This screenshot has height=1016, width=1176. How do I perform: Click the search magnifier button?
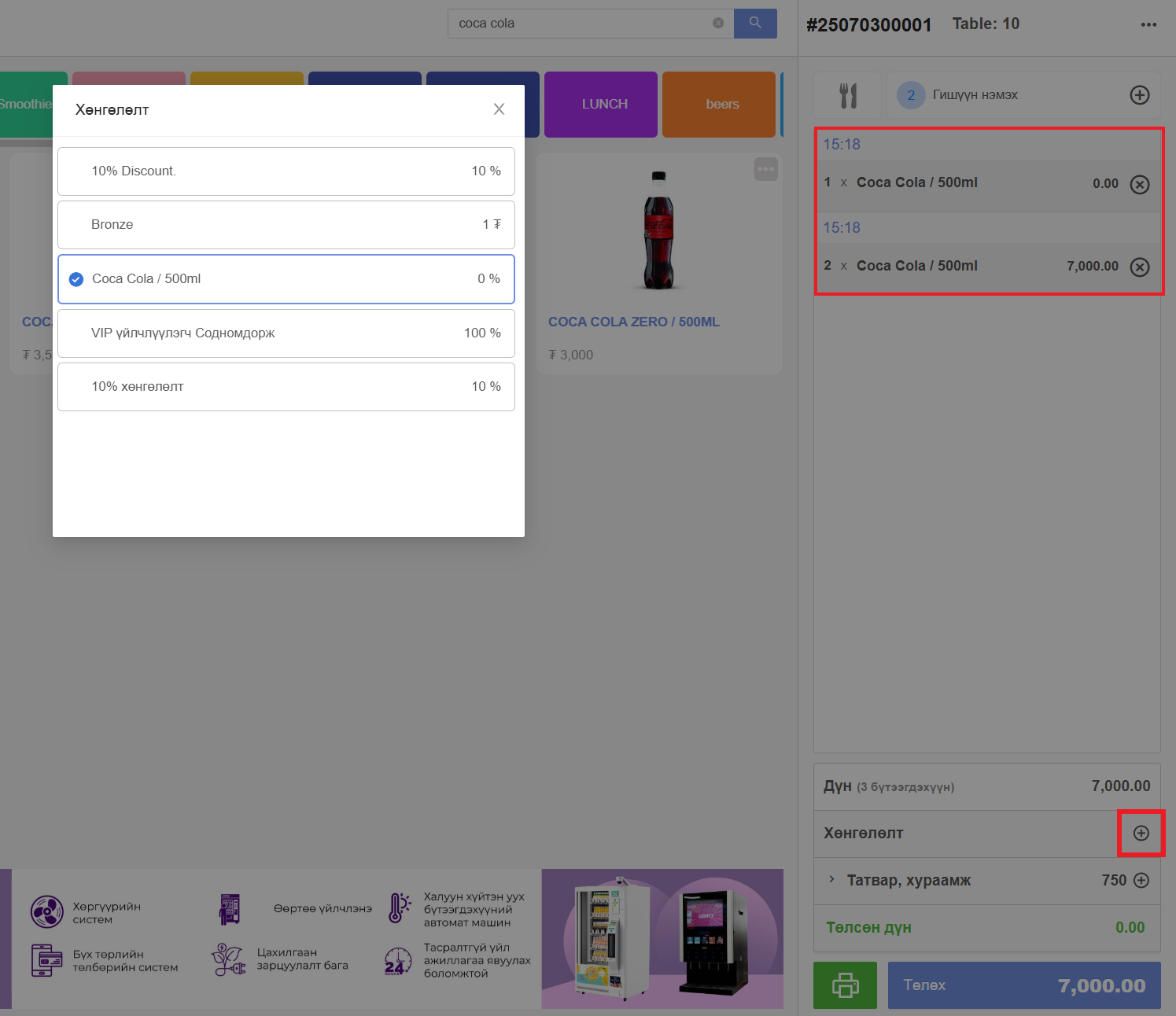tap(754, 23)
